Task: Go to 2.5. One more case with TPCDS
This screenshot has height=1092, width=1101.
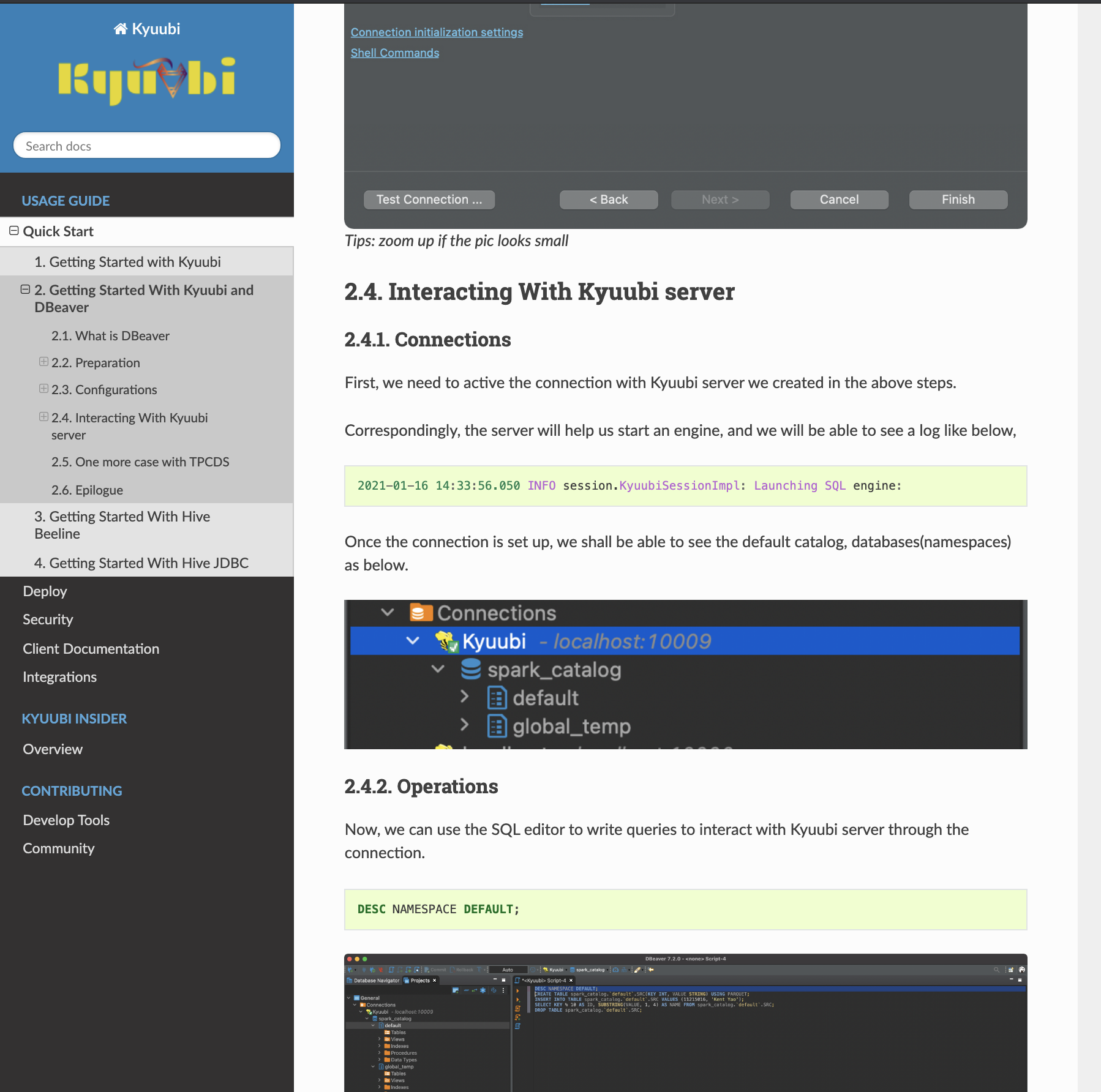Action: tap(140, 462)
